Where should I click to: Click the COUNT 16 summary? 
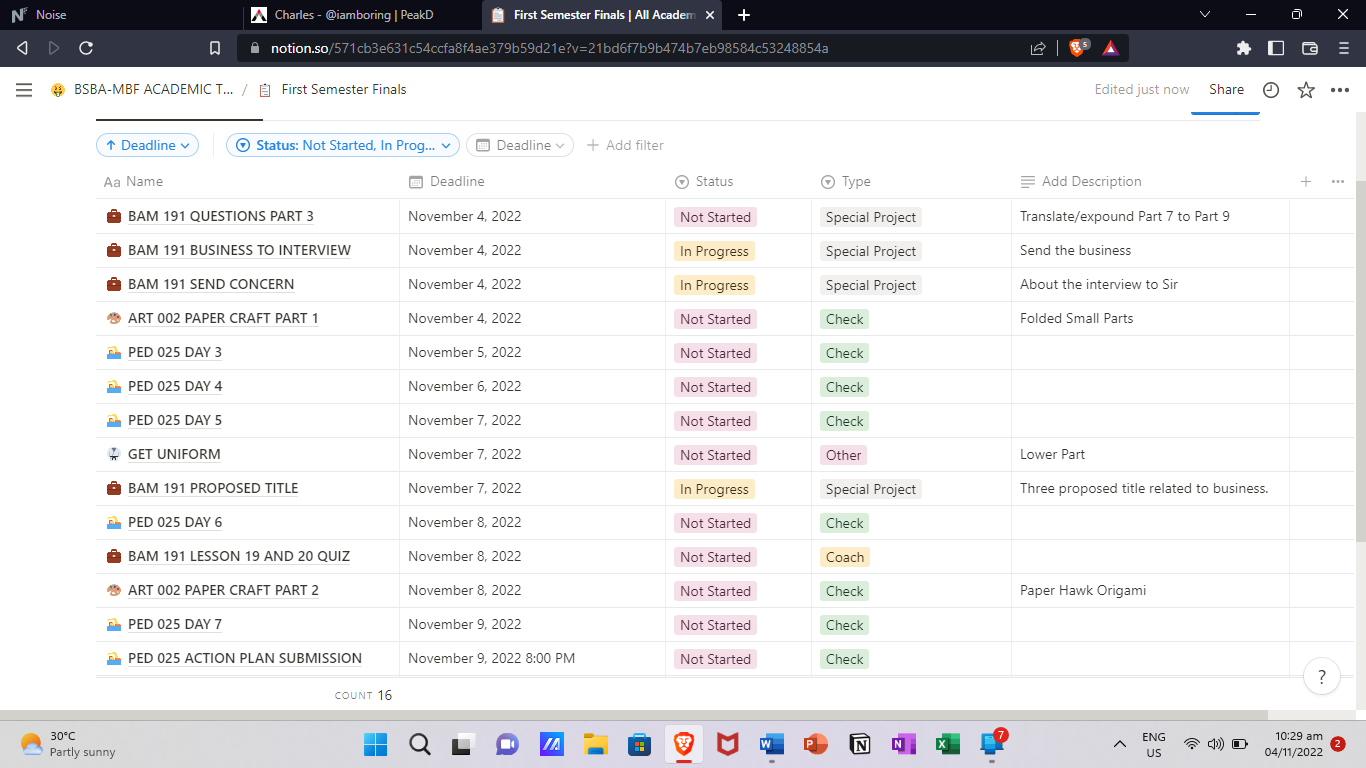364,695
